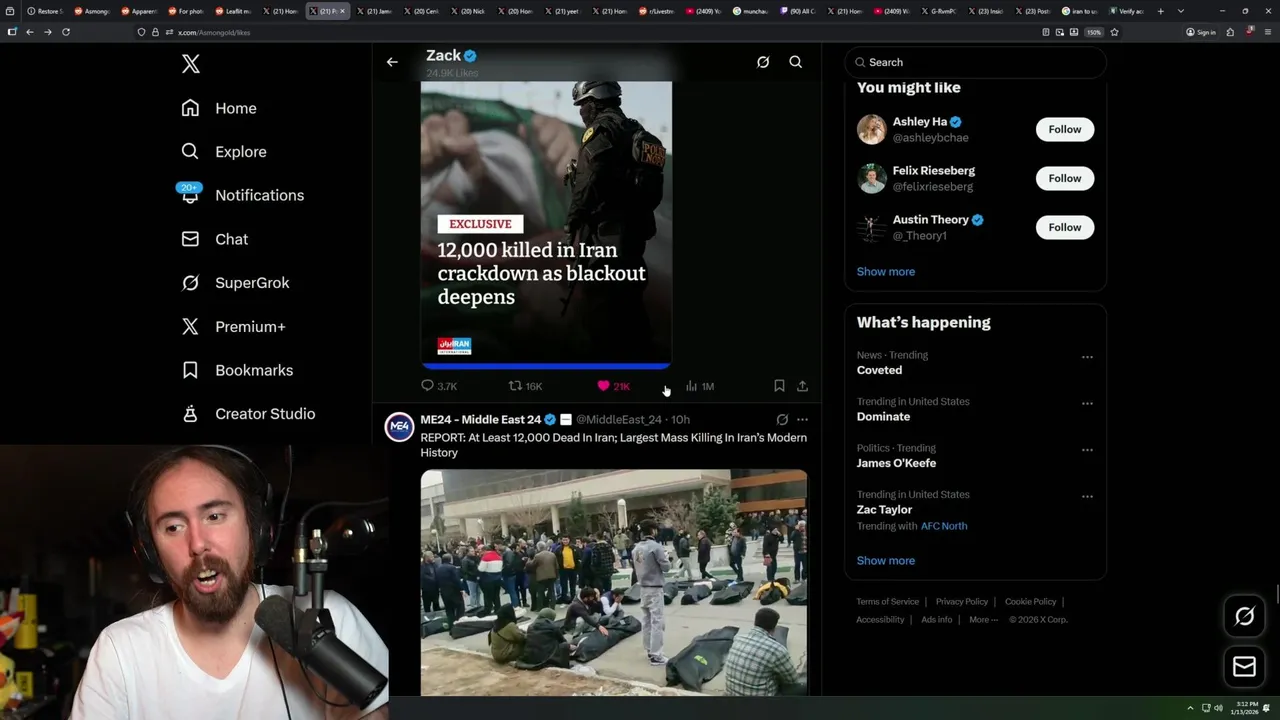Open Bookmarks in the sidebar
Image resolution: width=1280 pixels, height=720 pixels.
coord(237,370)
